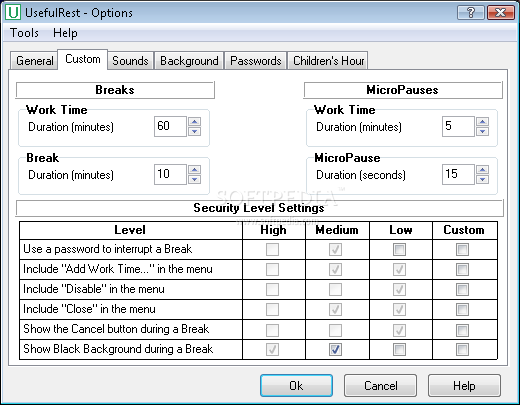Toggle High checkbox for Add Work Time menu
520x405 pixels.
(272, 269)
